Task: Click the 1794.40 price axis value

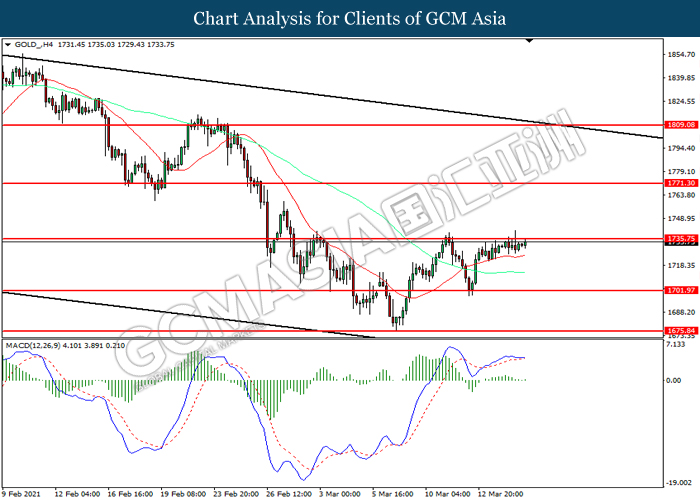Action: (681, 148)
